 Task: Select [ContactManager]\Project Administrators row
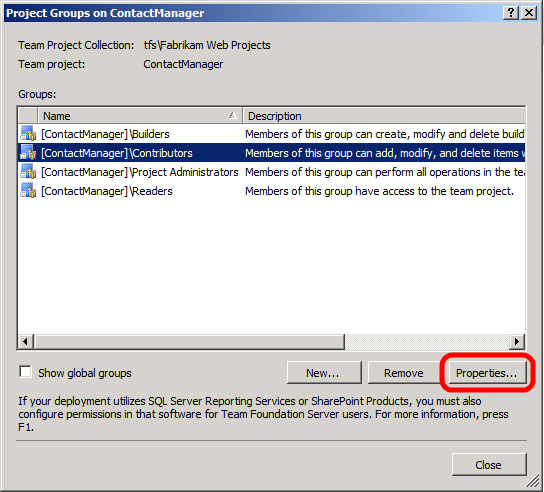coord(272,172)
